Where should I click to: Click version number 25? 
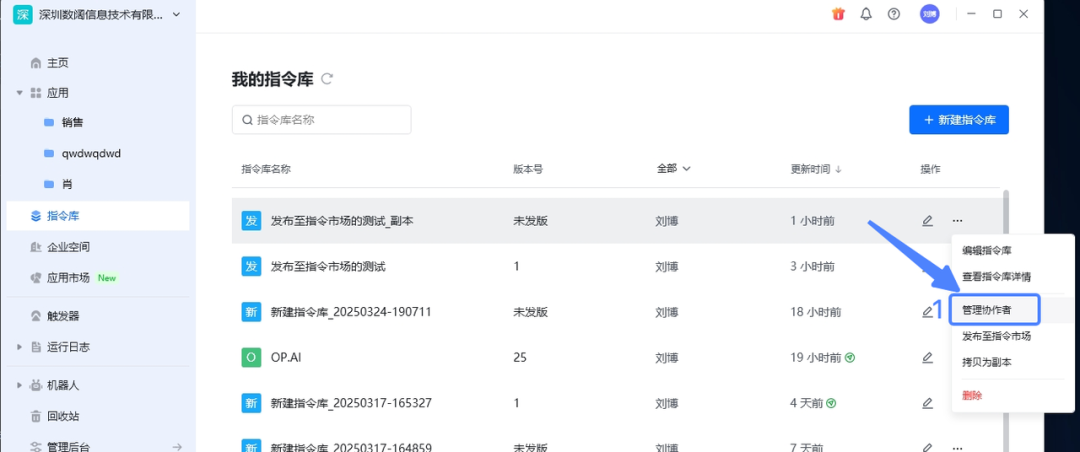pyautogui.click(x=520, y=358)
